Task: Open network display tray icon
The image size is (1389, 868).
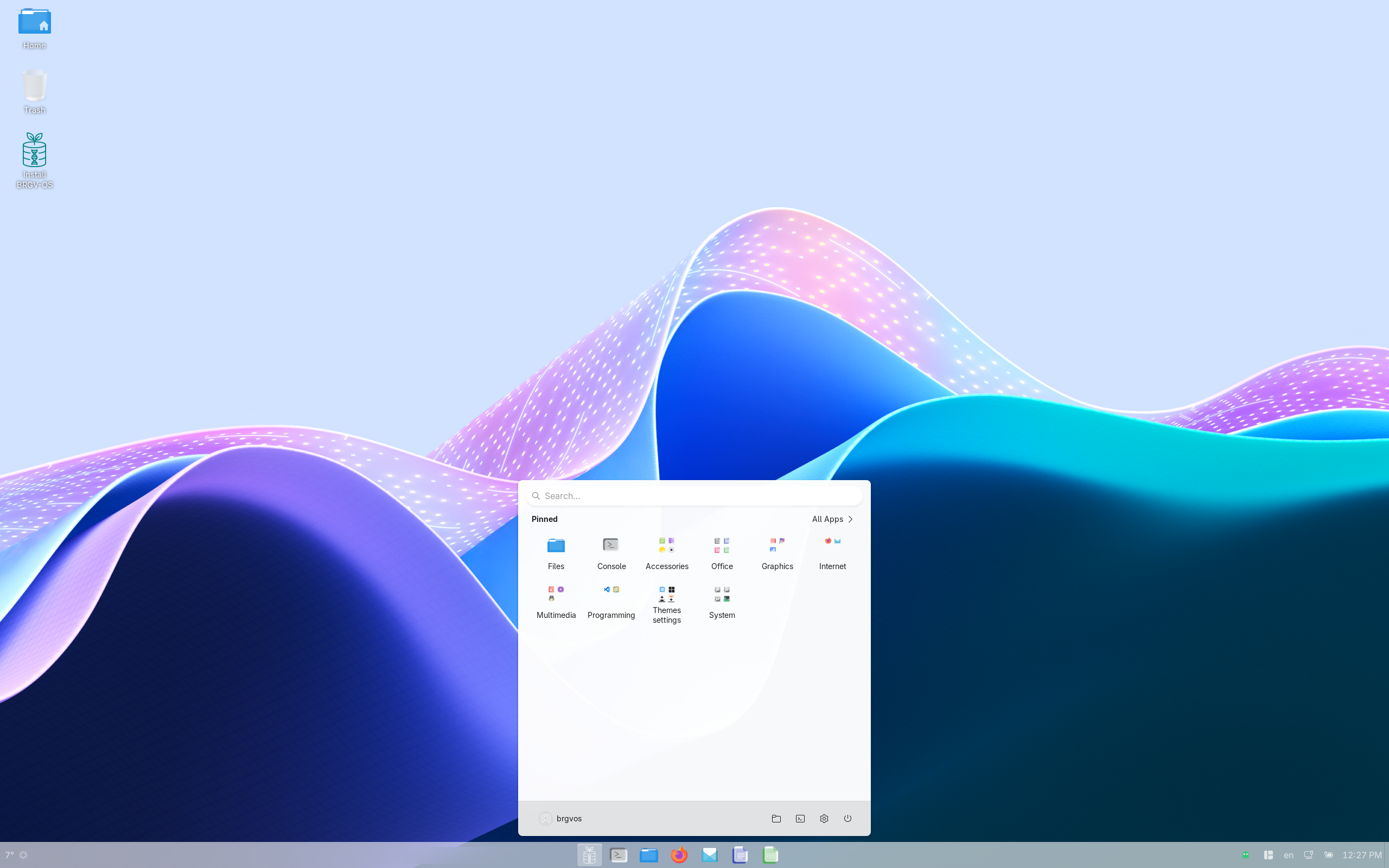Action: tap(1309, 855)
